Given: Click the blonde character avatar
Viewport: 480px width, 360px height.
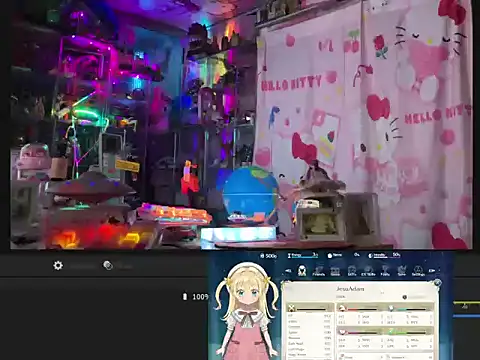Looking at the screenshot, I should coord(247,310).
